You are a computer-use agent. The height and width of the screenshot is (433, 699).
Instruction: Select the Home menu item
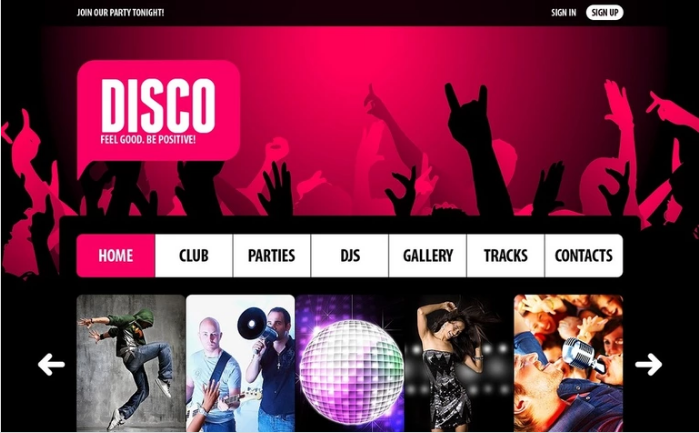coord(116,256)
